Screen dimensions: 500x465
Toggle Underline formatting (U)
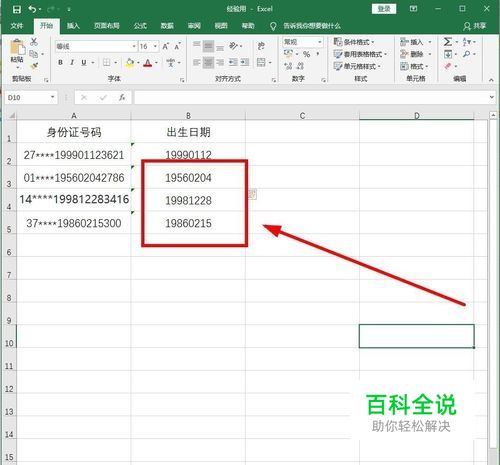point(84,62)
